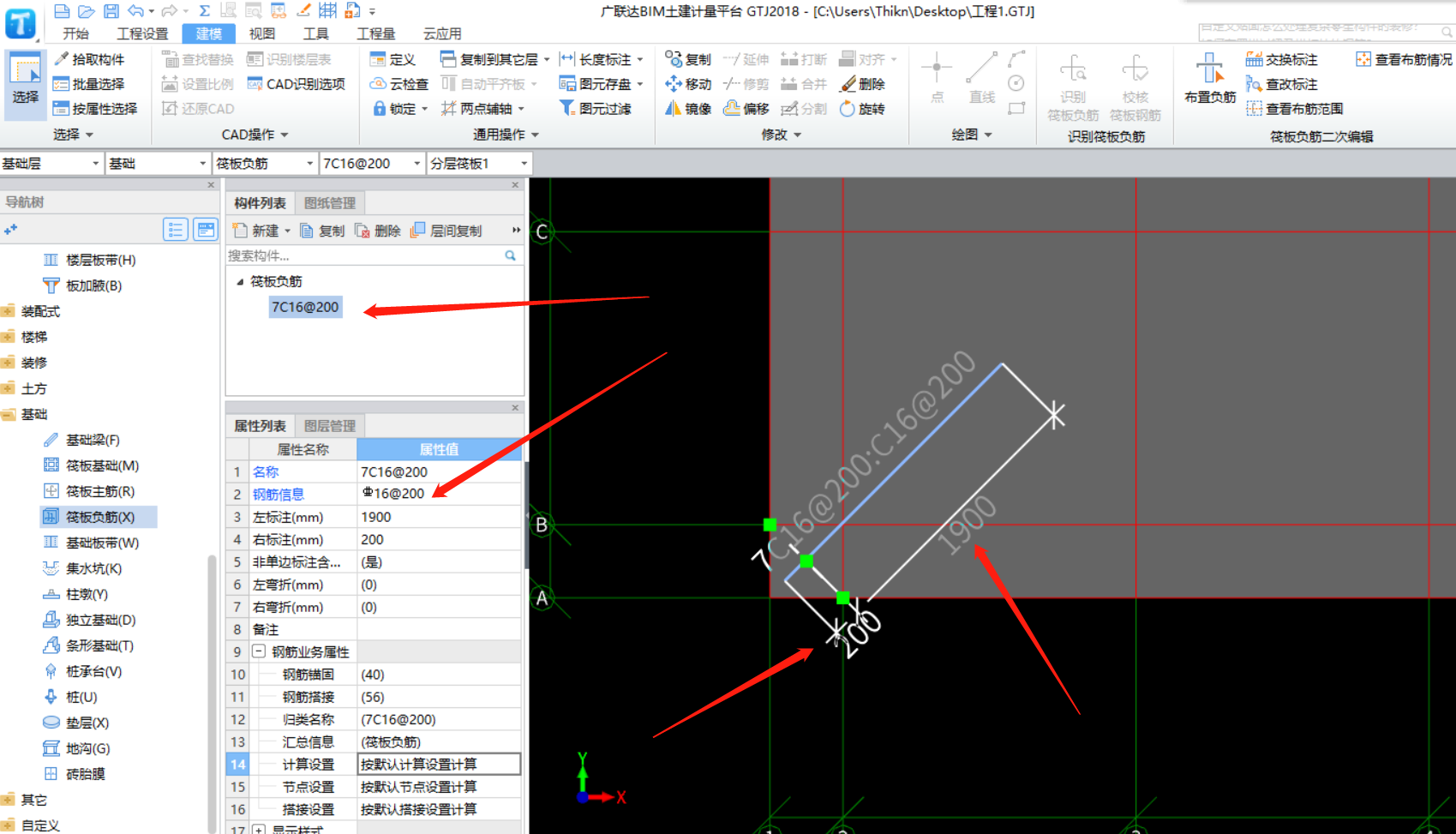Edit the 钢筋信息 value ⌀16@200
The image size is (1456, 834).
tap(439, 494)
